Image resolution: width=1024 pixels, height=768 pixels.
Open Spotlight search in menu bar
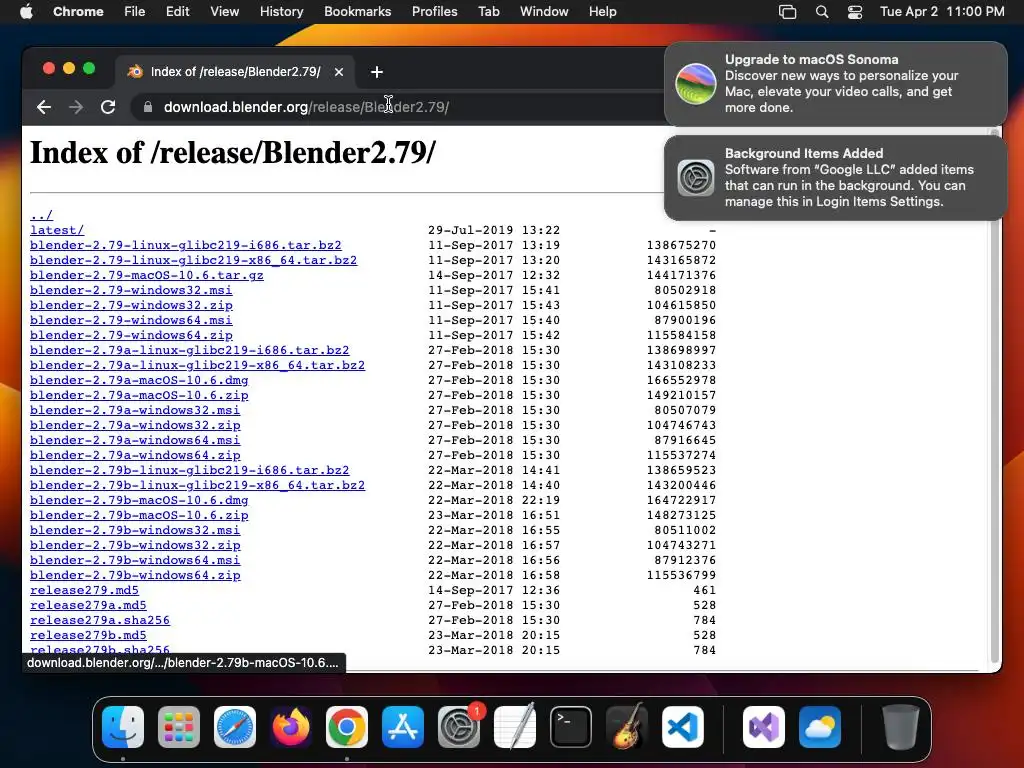tap(822, 12)
